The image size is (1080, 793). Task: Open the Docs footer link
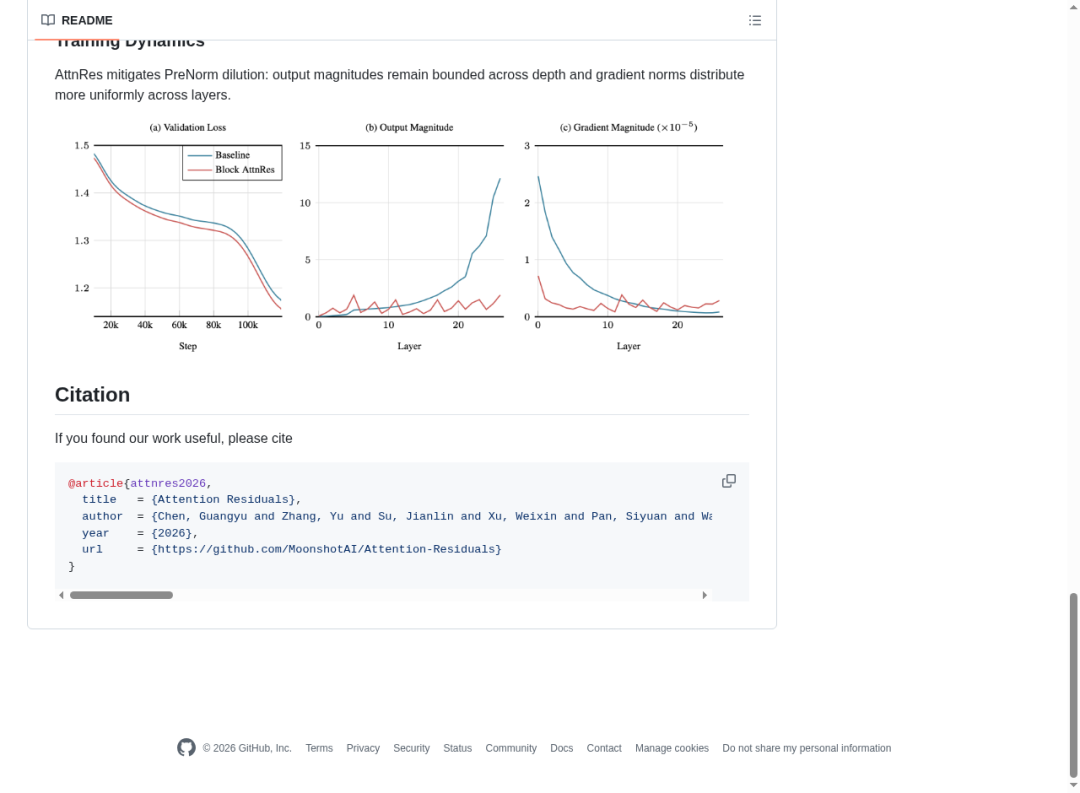(x=561, y=748)
